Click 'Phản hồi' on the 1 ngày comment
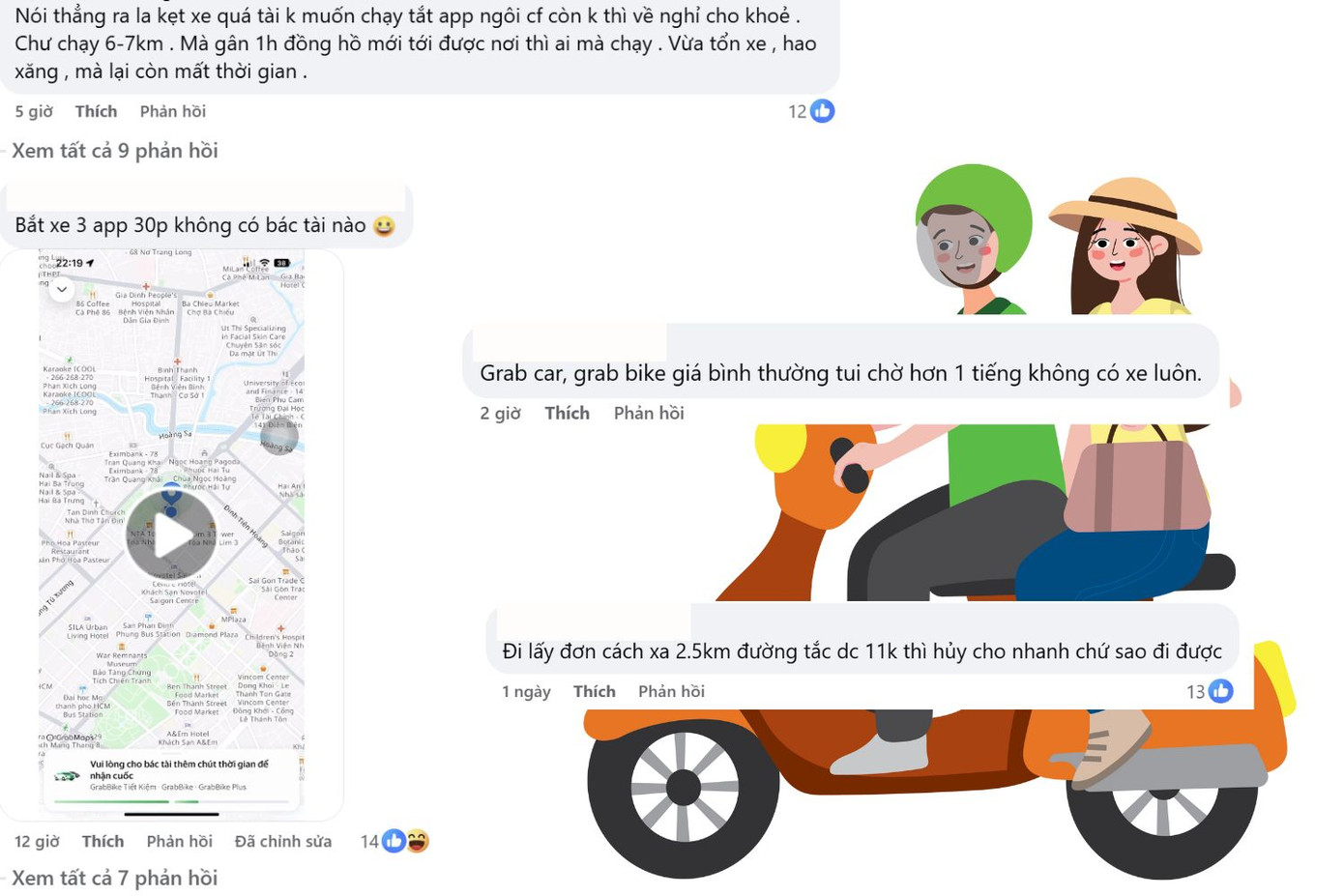1344x896 pixels. [x=671, y=691]
